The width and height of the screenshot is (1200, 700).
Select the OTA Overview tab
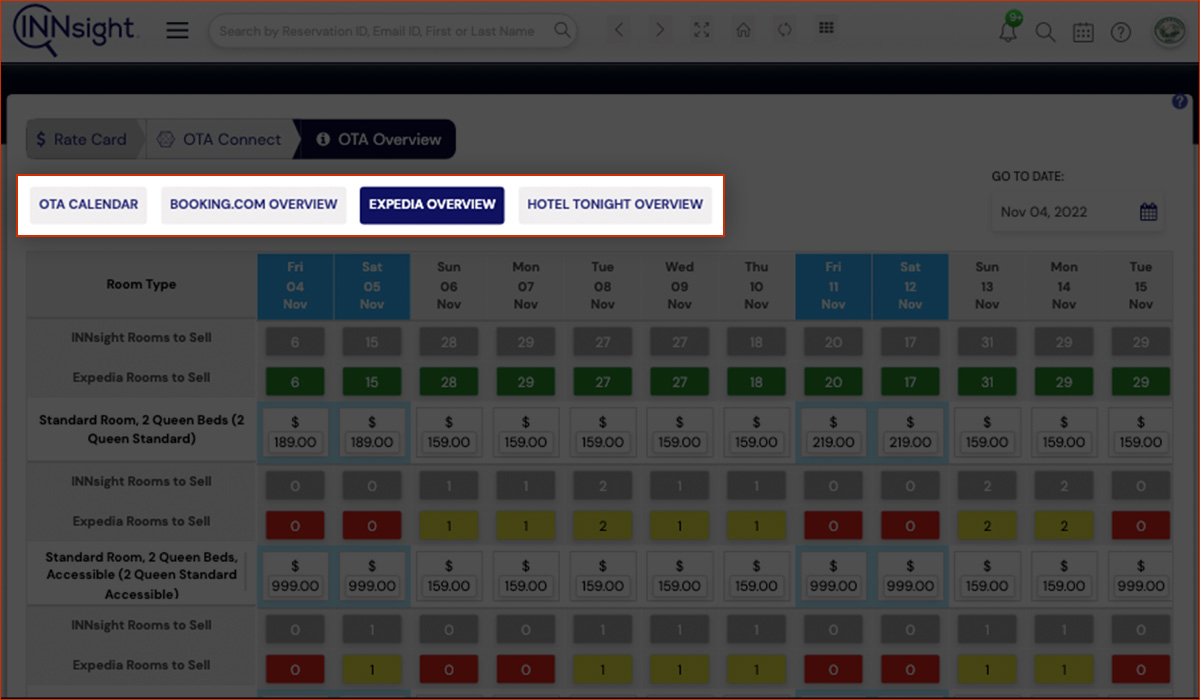(x=378, y=140)
